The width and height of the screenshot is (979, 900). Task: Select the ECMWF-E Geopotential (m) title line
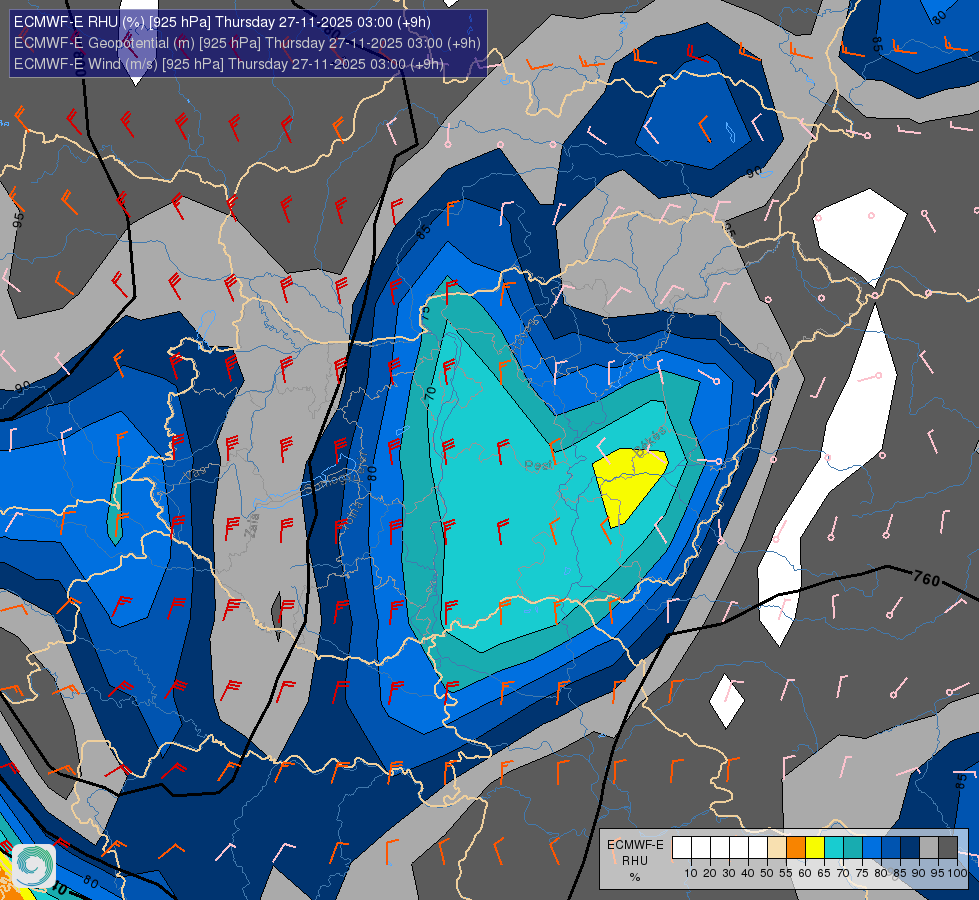247,43
